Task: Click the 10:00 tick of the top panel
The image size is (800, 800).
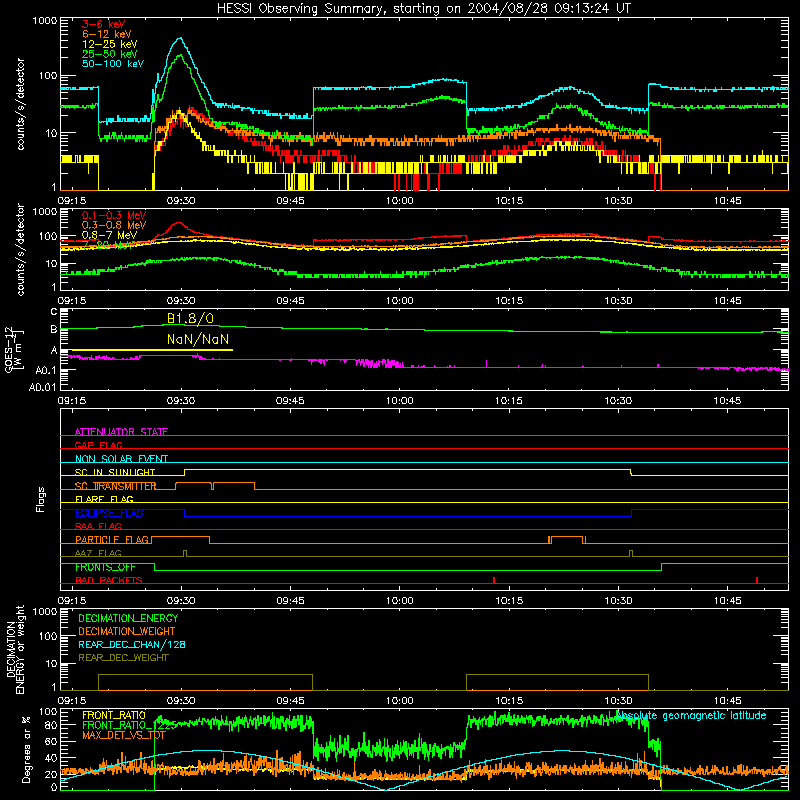Action: coord(399,201)
